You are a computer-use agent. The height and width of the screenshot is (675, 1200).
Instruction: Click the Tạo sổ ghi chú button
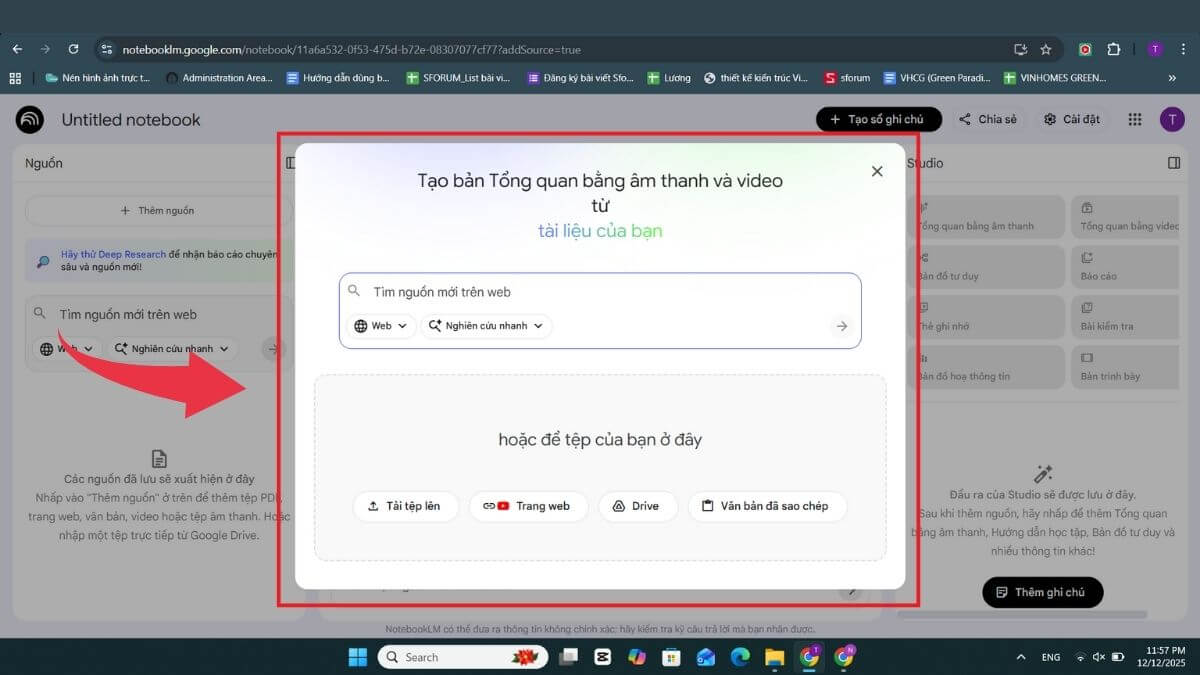(878, 118)
